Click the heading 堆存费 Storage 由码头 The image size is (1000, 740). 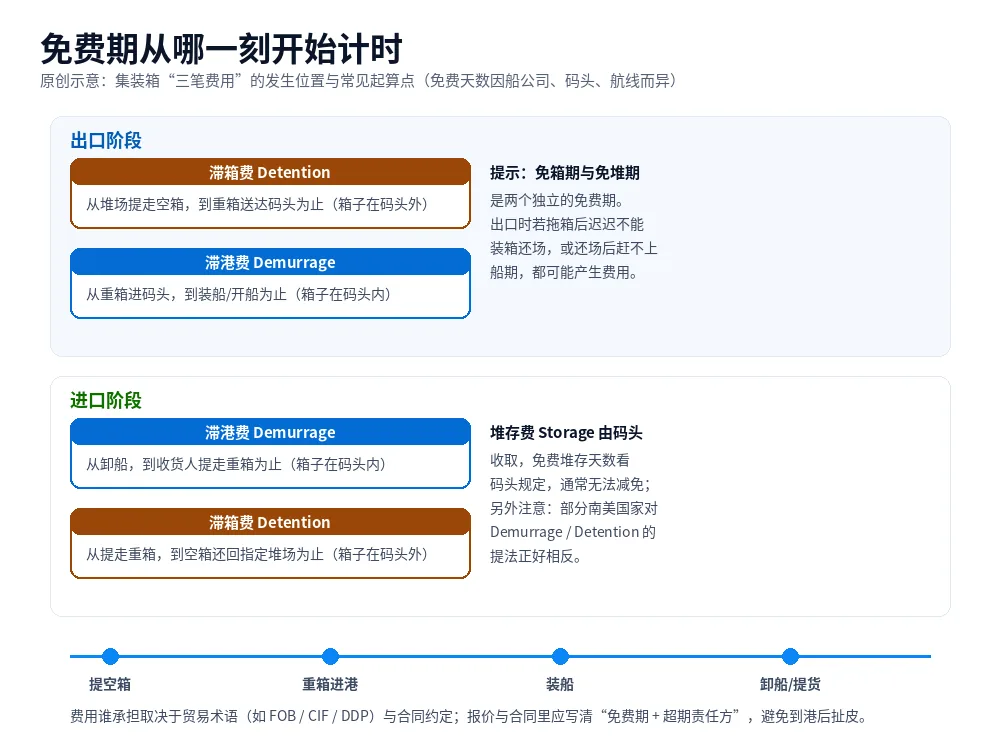tap(566, 433)
